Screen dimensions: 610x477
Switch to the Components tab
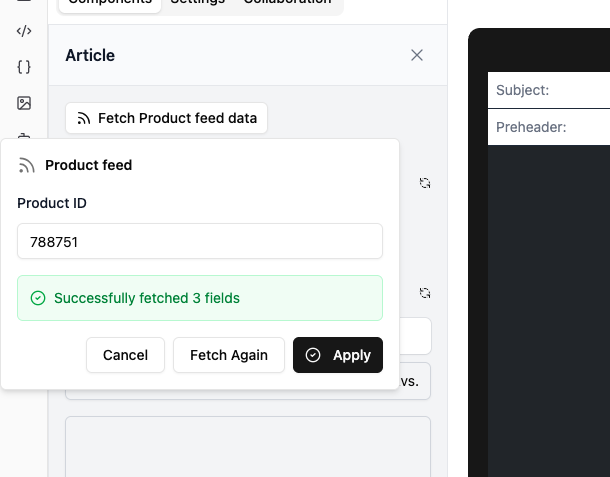109,3
